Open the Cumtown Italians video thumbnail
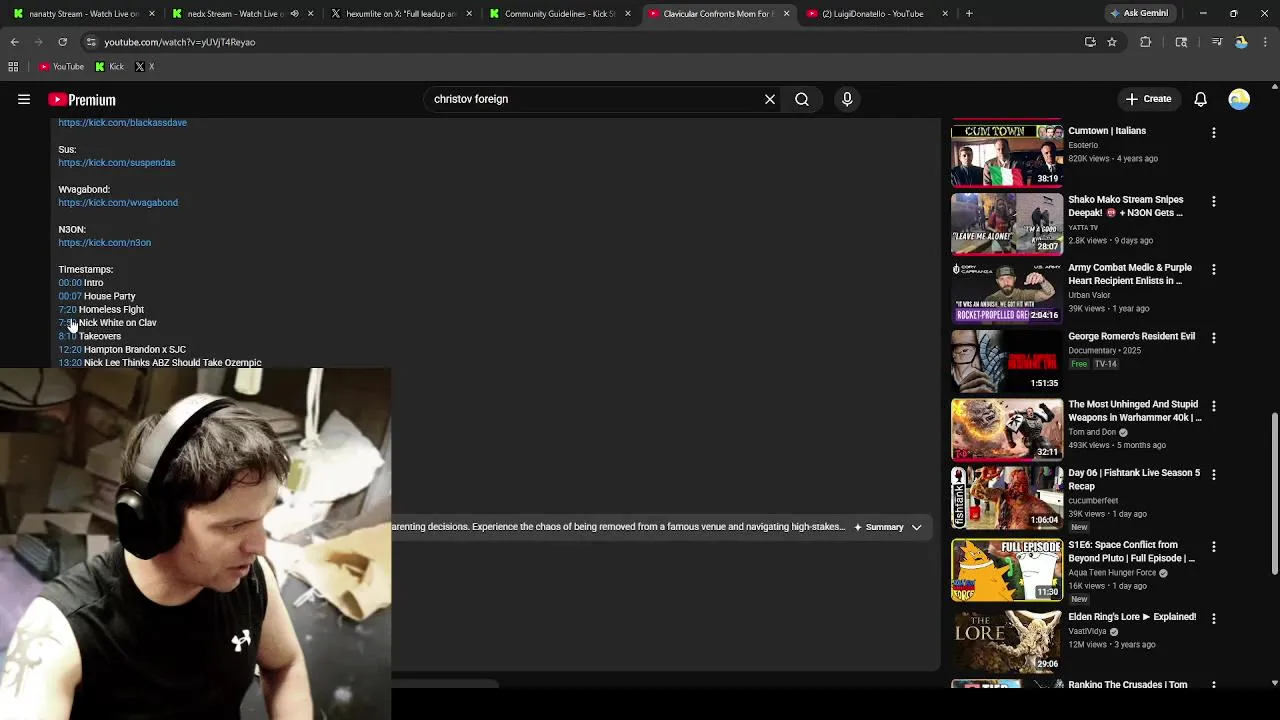The height and width of the screenshot is (720, 1280). [x=1007, y=155]
